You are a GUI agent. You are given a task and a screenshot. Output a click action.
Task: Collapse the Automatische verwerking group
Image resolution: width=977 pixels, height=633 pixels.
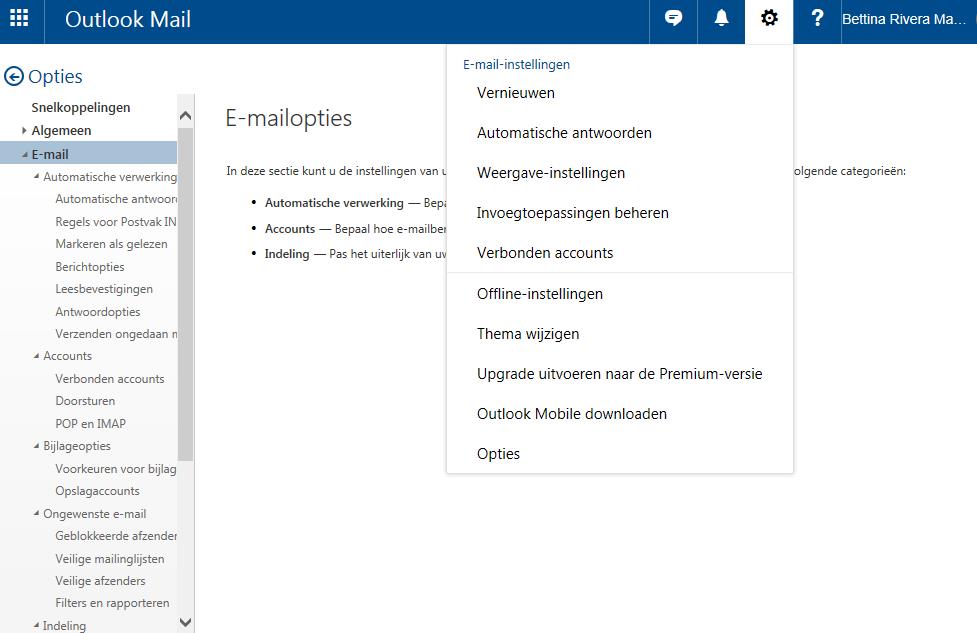[37, 177]
